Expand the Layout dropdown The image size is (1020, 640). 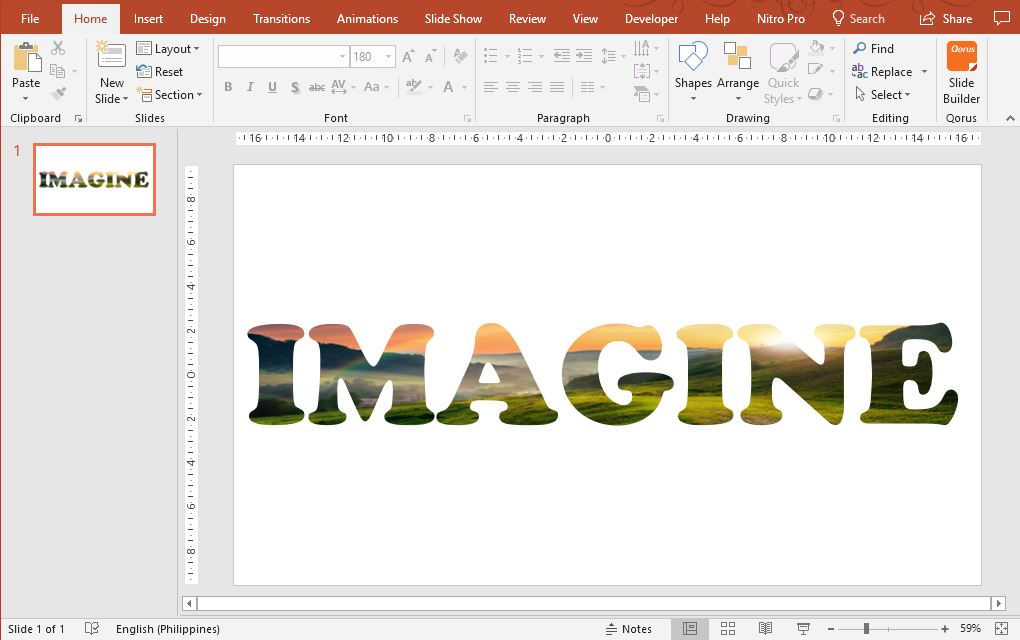click(168, 48)
